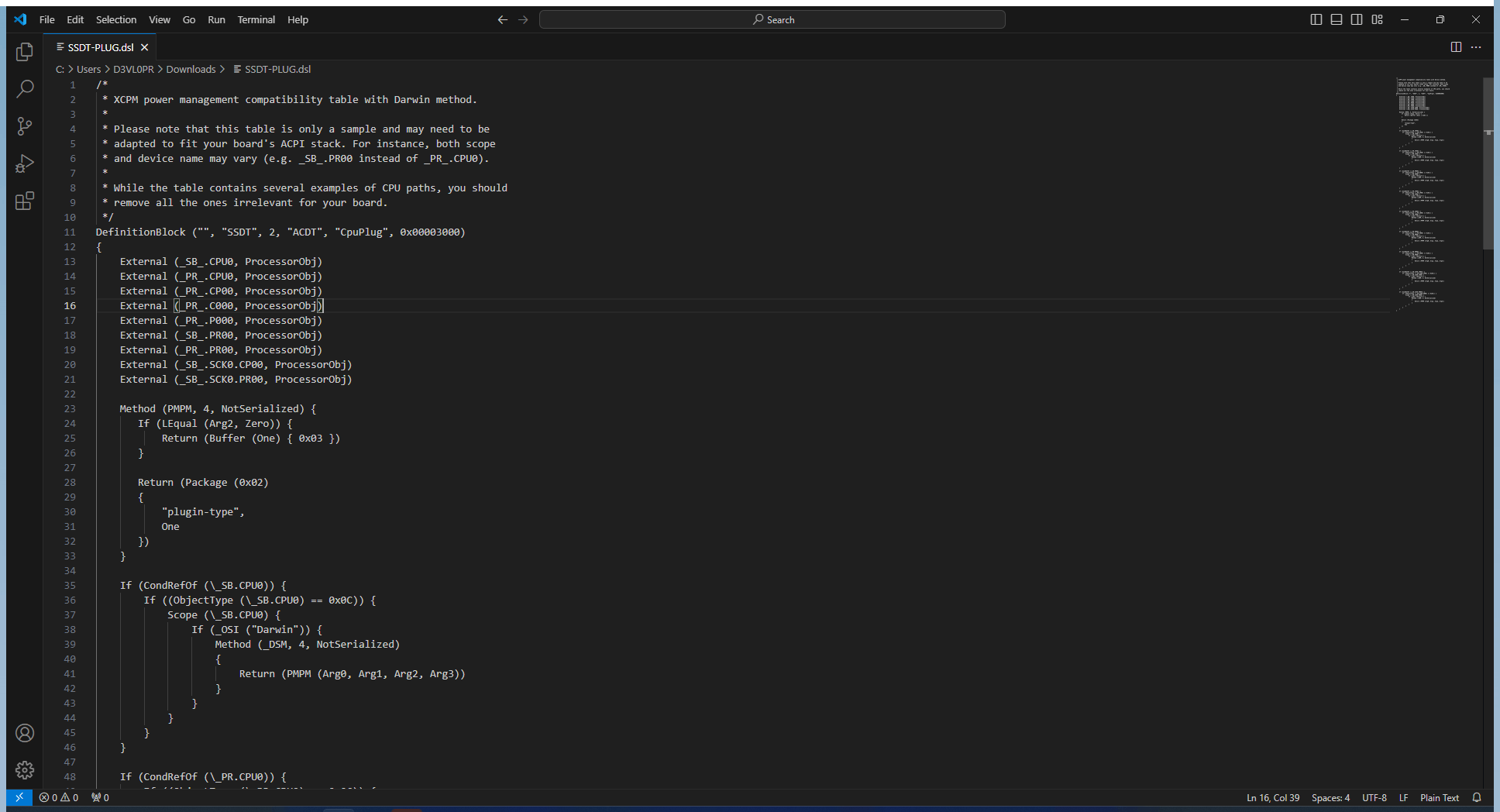Open the Customize Layout dropdown

coord(1378,19)
